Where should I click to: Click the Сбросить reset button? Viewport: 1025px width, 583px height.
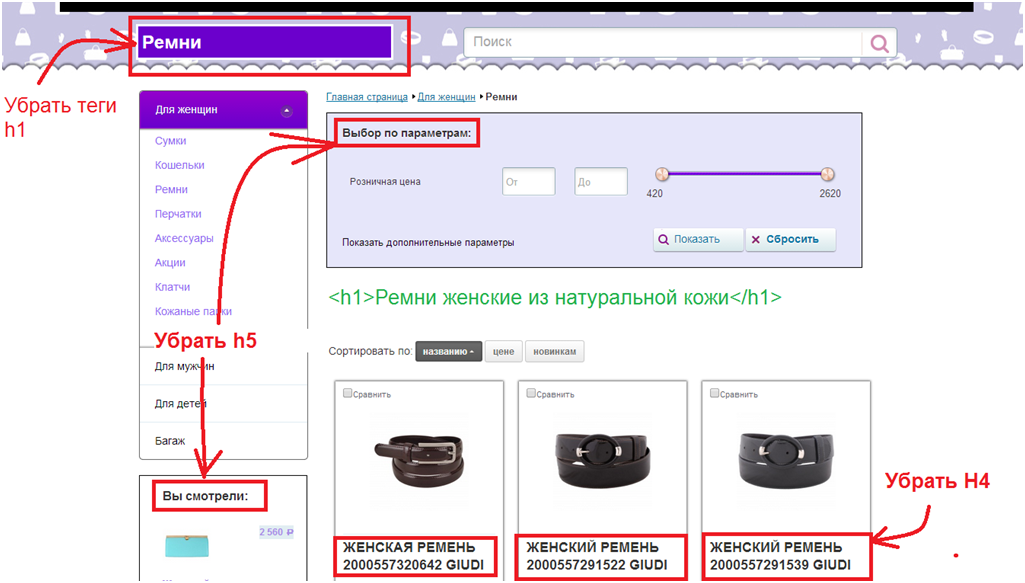[791, 240]
